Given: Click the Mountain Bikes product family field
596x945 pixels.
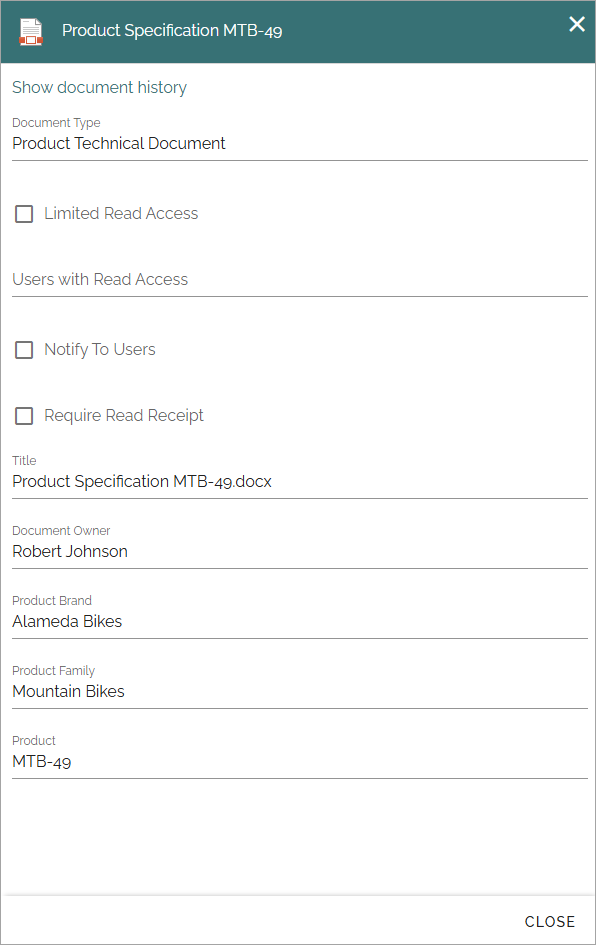Looking at the screenshot, I should [x=300, y=691].
